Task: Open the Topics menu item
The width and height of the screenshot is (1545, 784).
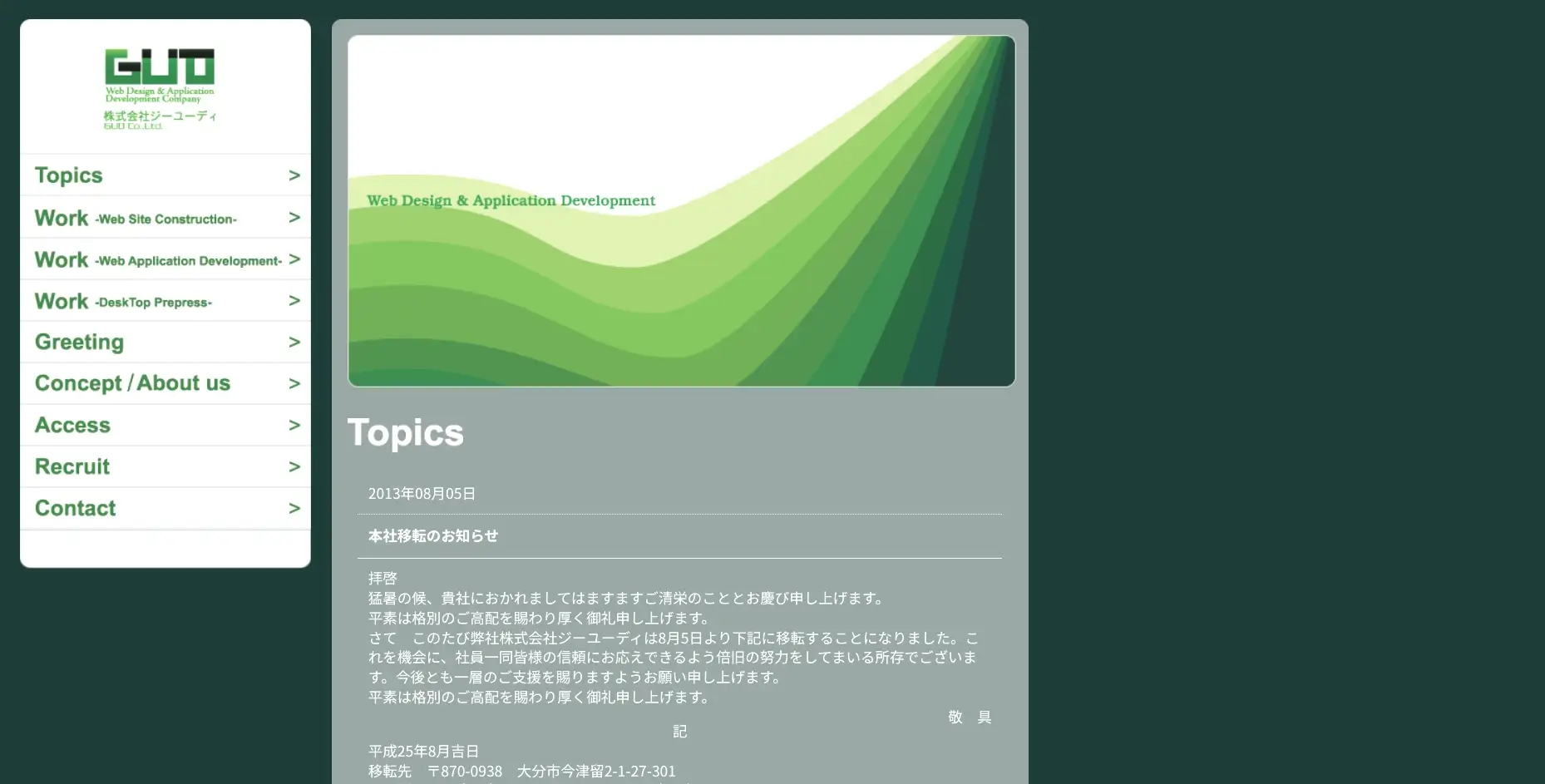Action: click(69, 175)
